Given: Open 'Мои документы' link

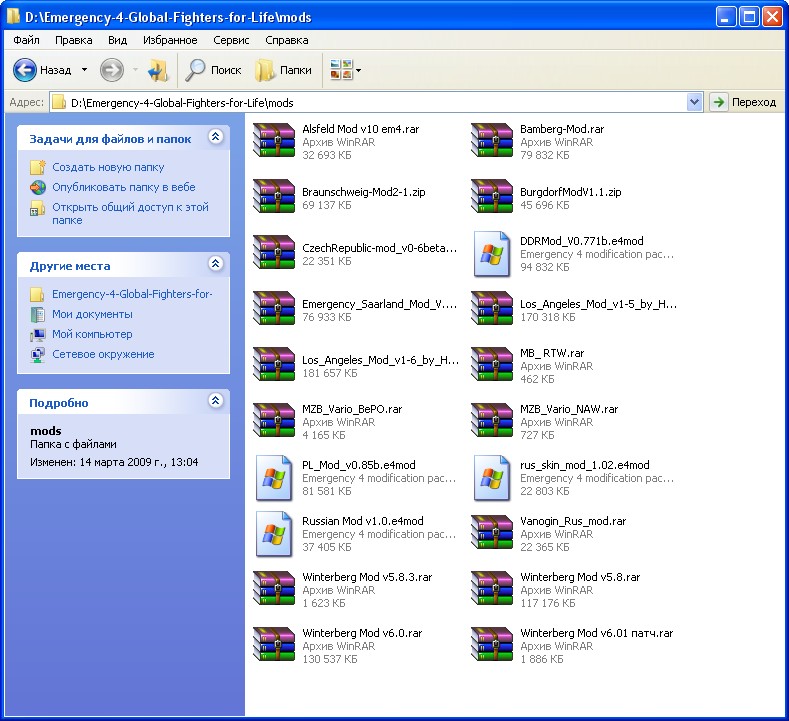Looking at the screenshot, I should click(x=93, y=314).
